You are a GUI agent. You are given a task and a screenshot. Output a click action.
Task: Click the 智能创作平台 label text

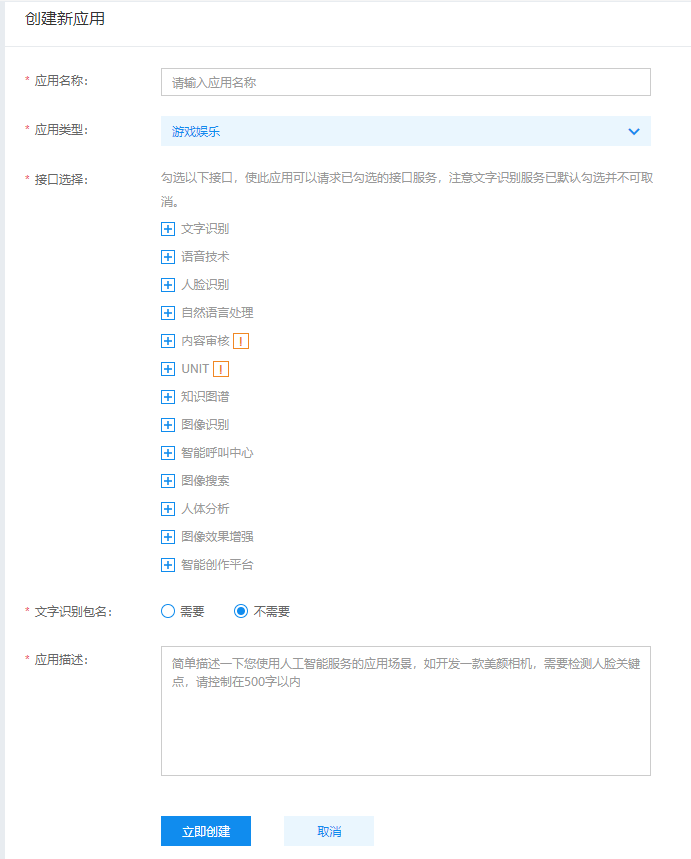coord(217,564)
